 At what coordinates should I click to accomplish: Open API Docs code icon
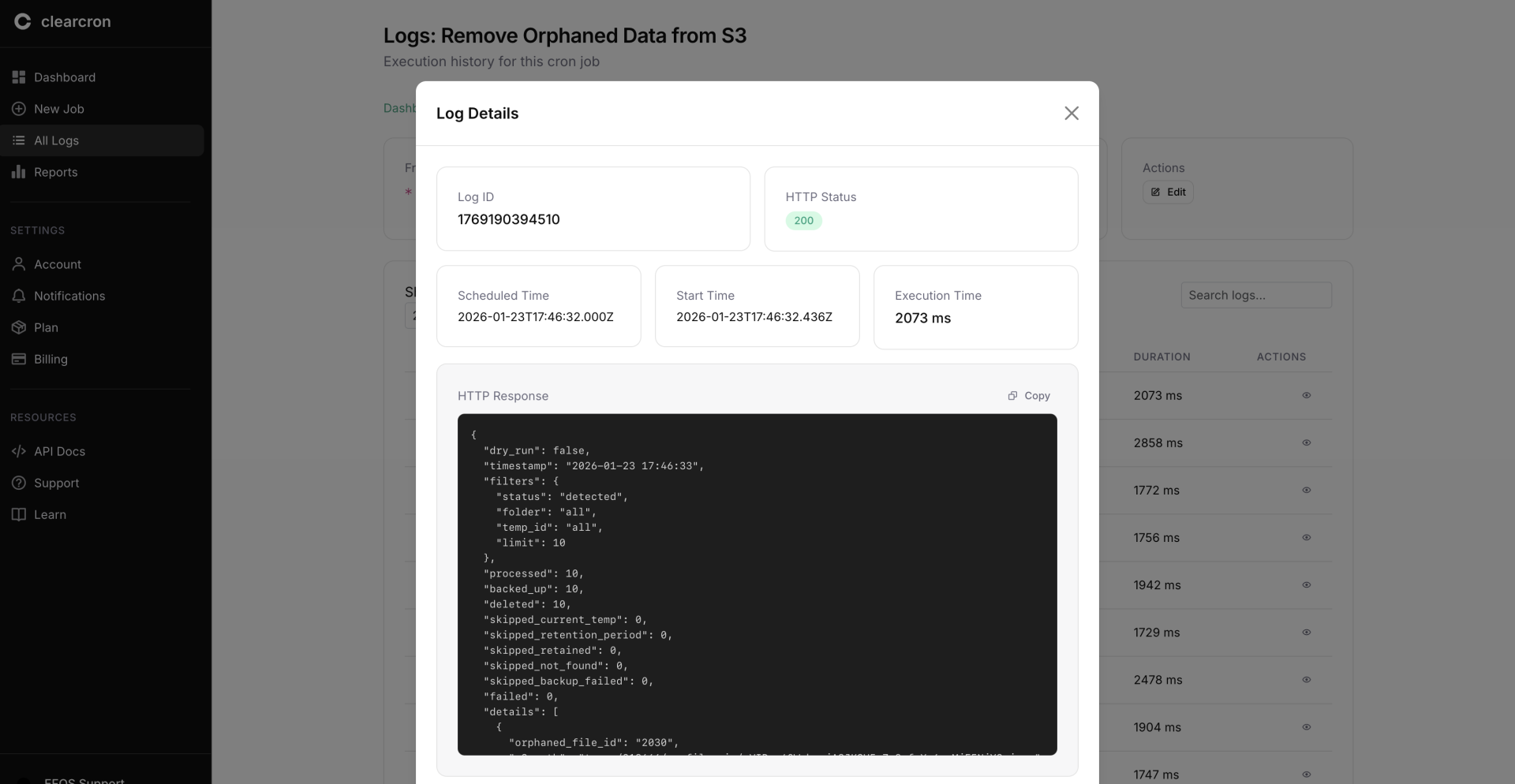click(x=19, y=451)
